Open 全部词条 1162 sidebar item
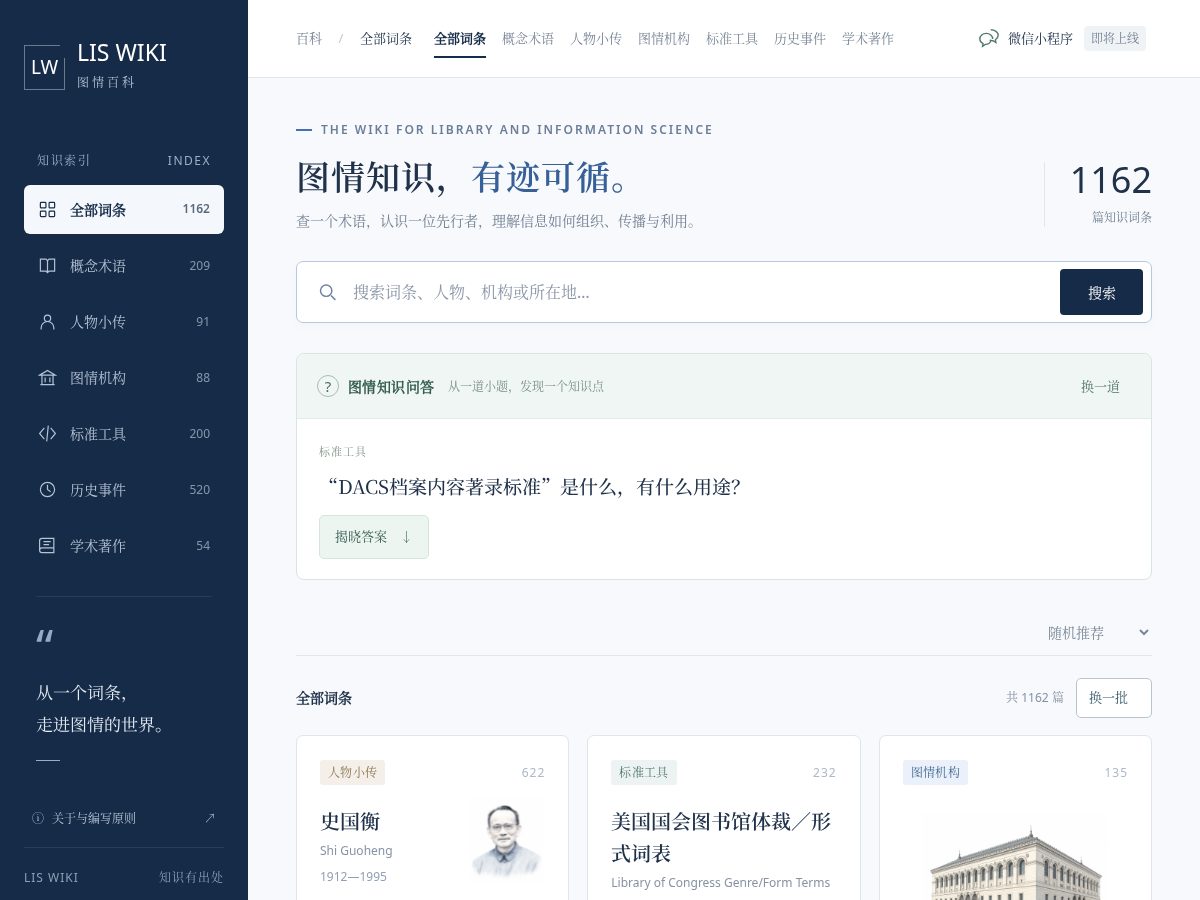Viewport: 1200px width, 900px height. point(124,209)
